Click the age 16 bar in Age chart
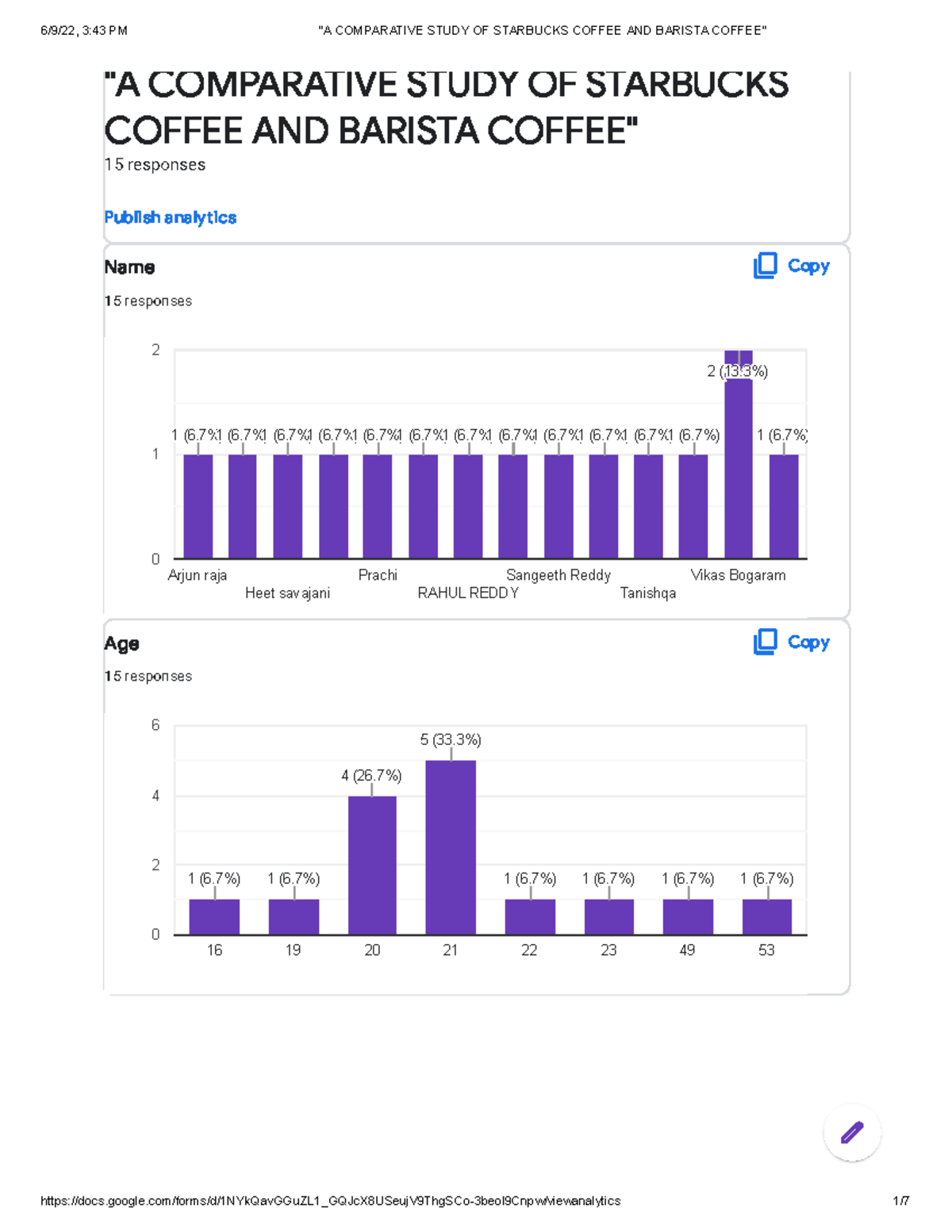Viewport: 952px width, 1232px height. click(214, 916)
